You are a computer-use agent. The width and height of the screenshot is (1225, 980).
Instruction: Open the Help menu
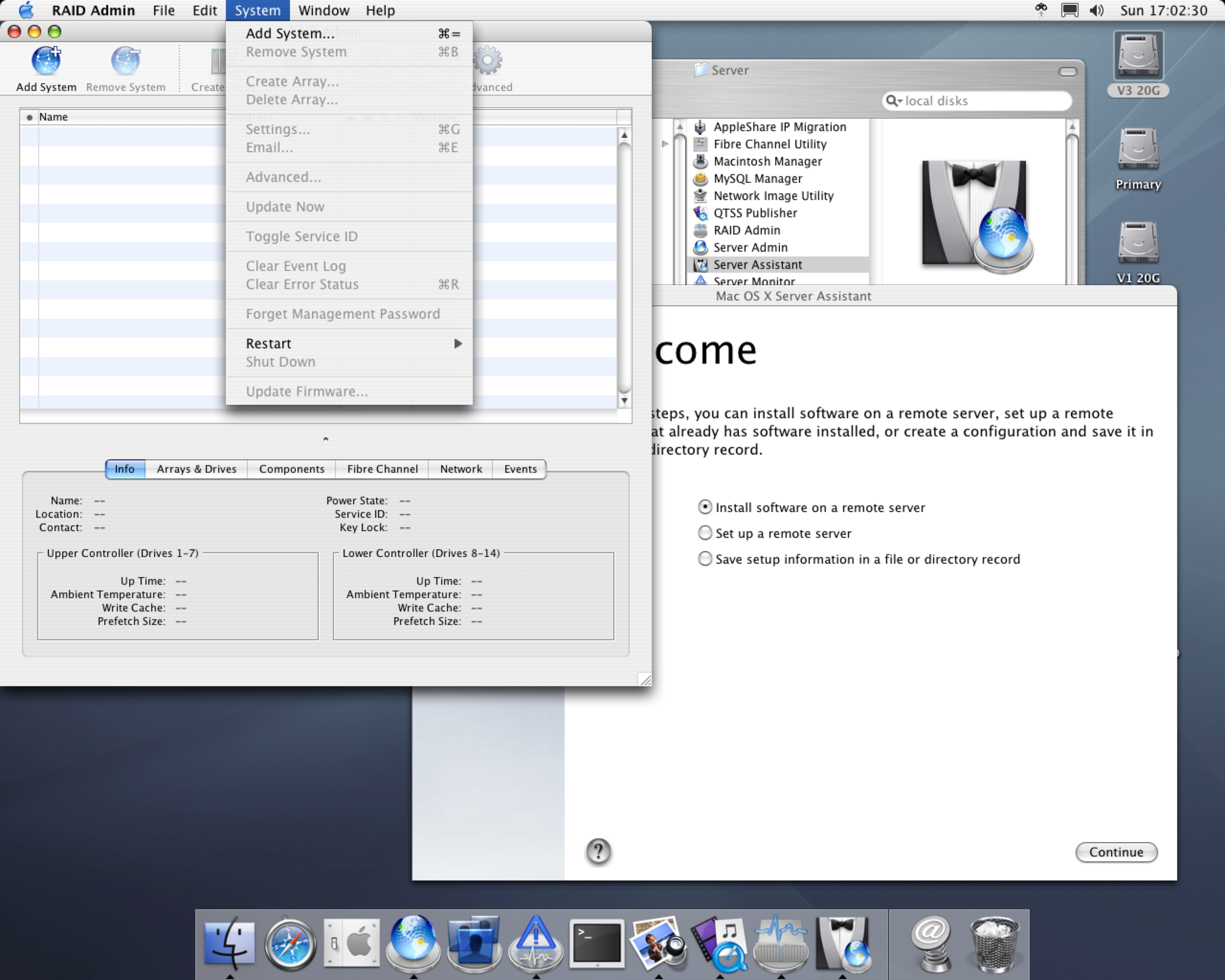tap(380, 10)
